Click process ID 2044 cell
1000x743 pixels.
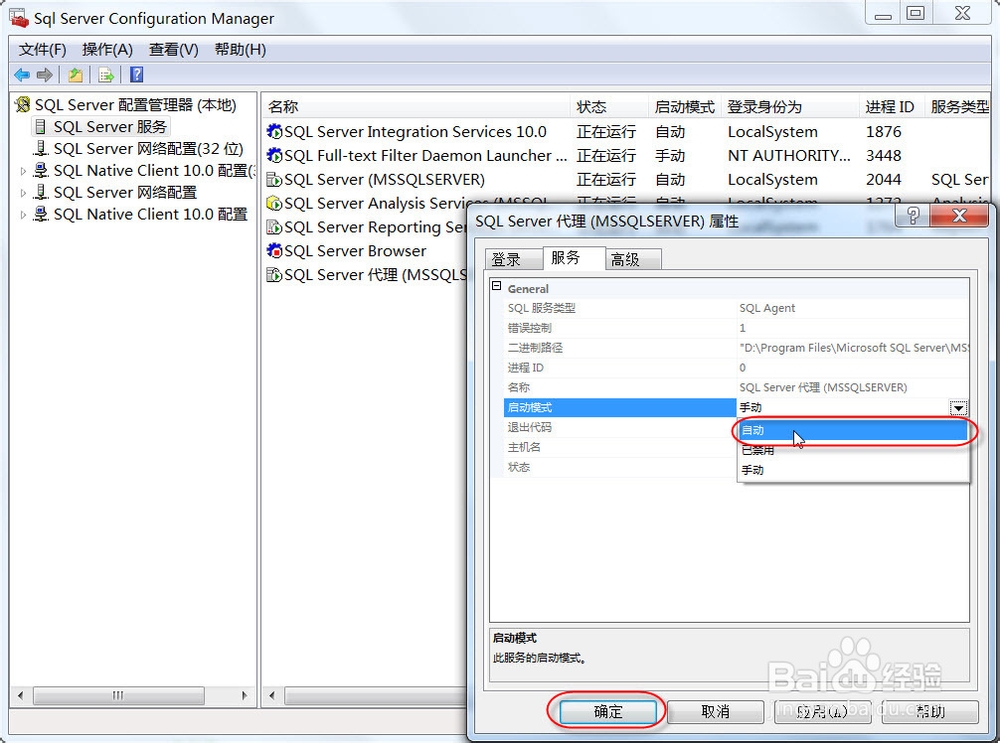883,179
